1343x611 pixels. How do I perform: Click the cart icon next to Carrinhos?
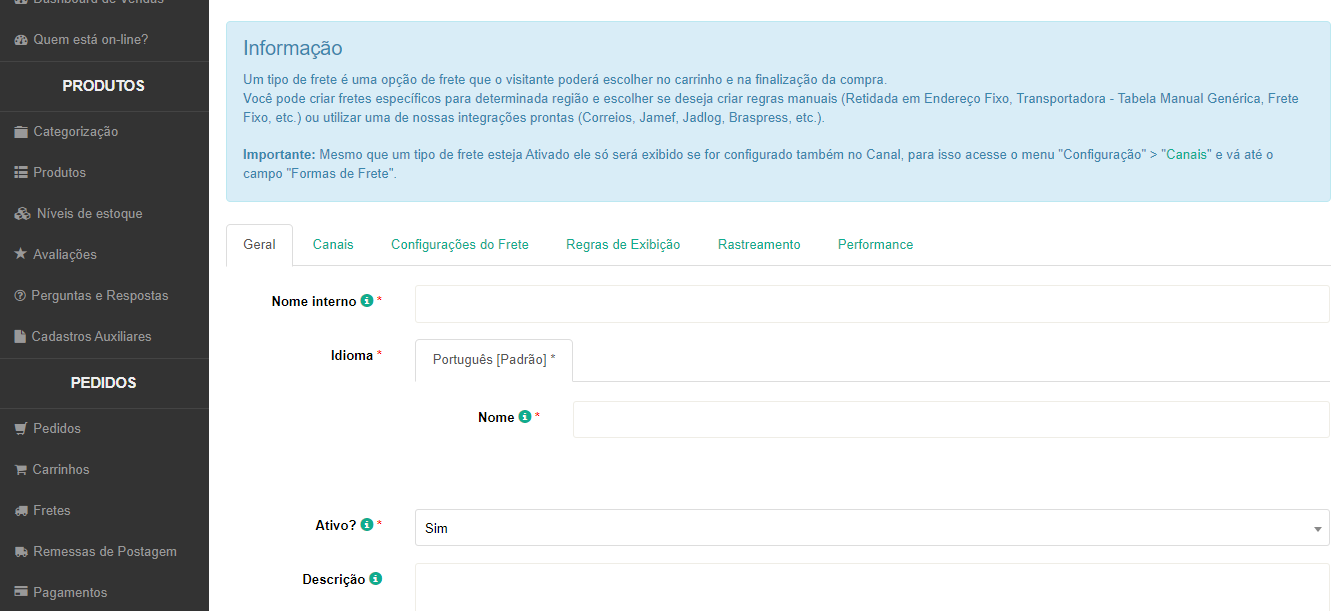tap(21, 470)
